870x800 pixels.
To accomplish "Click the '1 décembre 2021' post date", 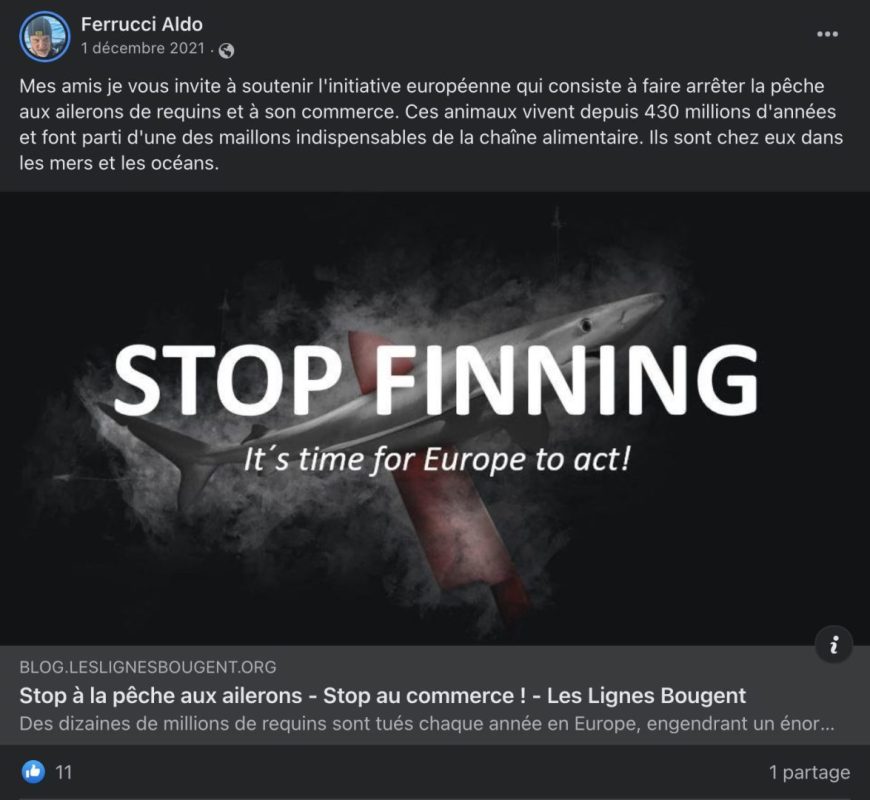I will pyautogui.click(x=143, y=48).
